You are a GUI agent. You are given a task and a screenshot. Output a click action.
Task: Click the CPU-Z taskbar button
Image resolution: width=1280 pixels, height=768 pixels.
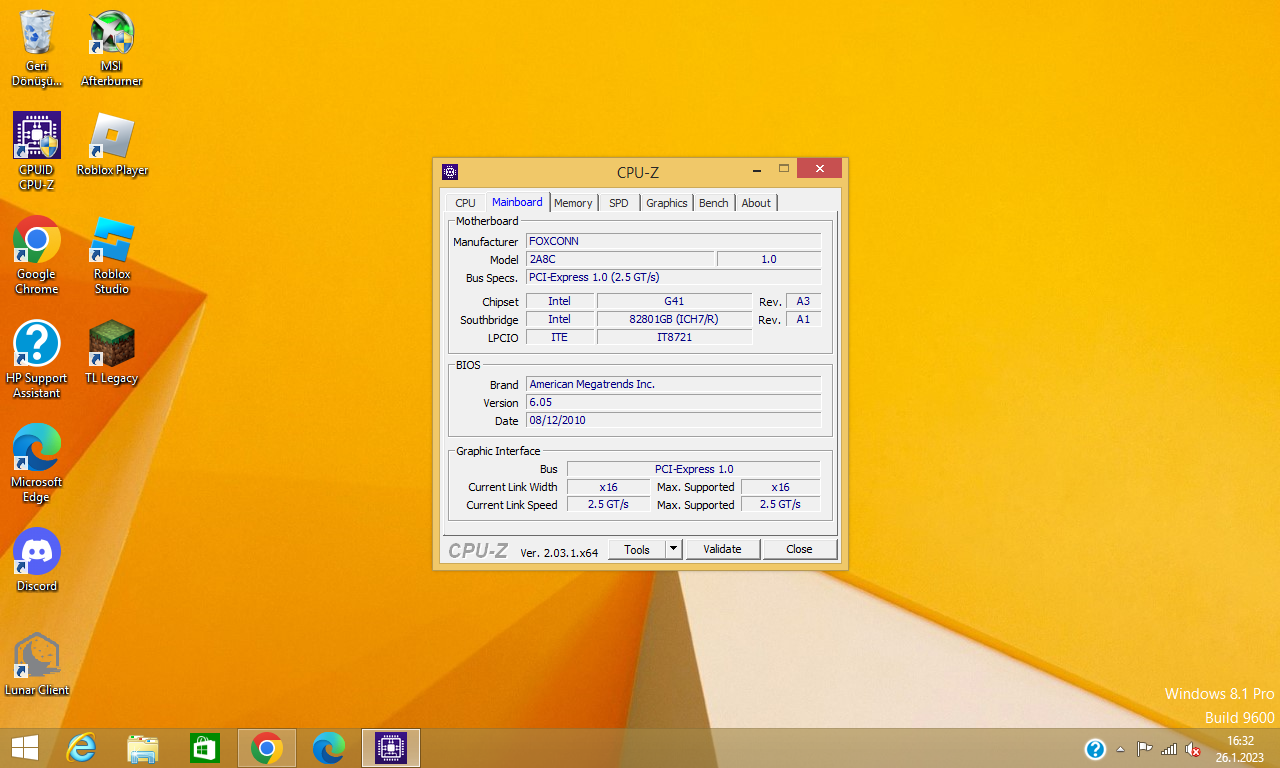click(391, 748)
